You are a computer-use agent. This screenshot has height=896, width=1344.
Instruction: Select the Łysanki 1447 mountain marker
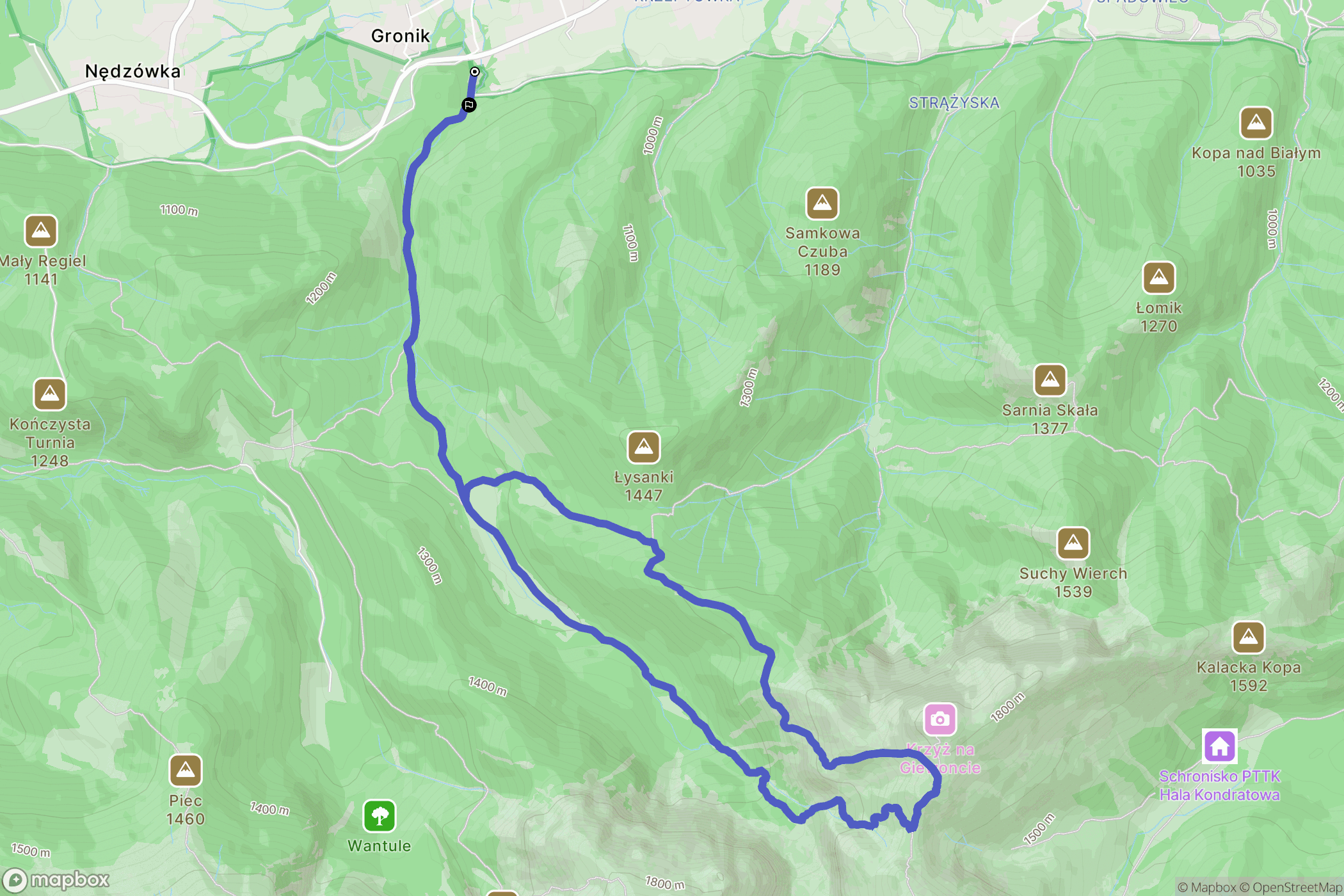click(x=644, y=447)
